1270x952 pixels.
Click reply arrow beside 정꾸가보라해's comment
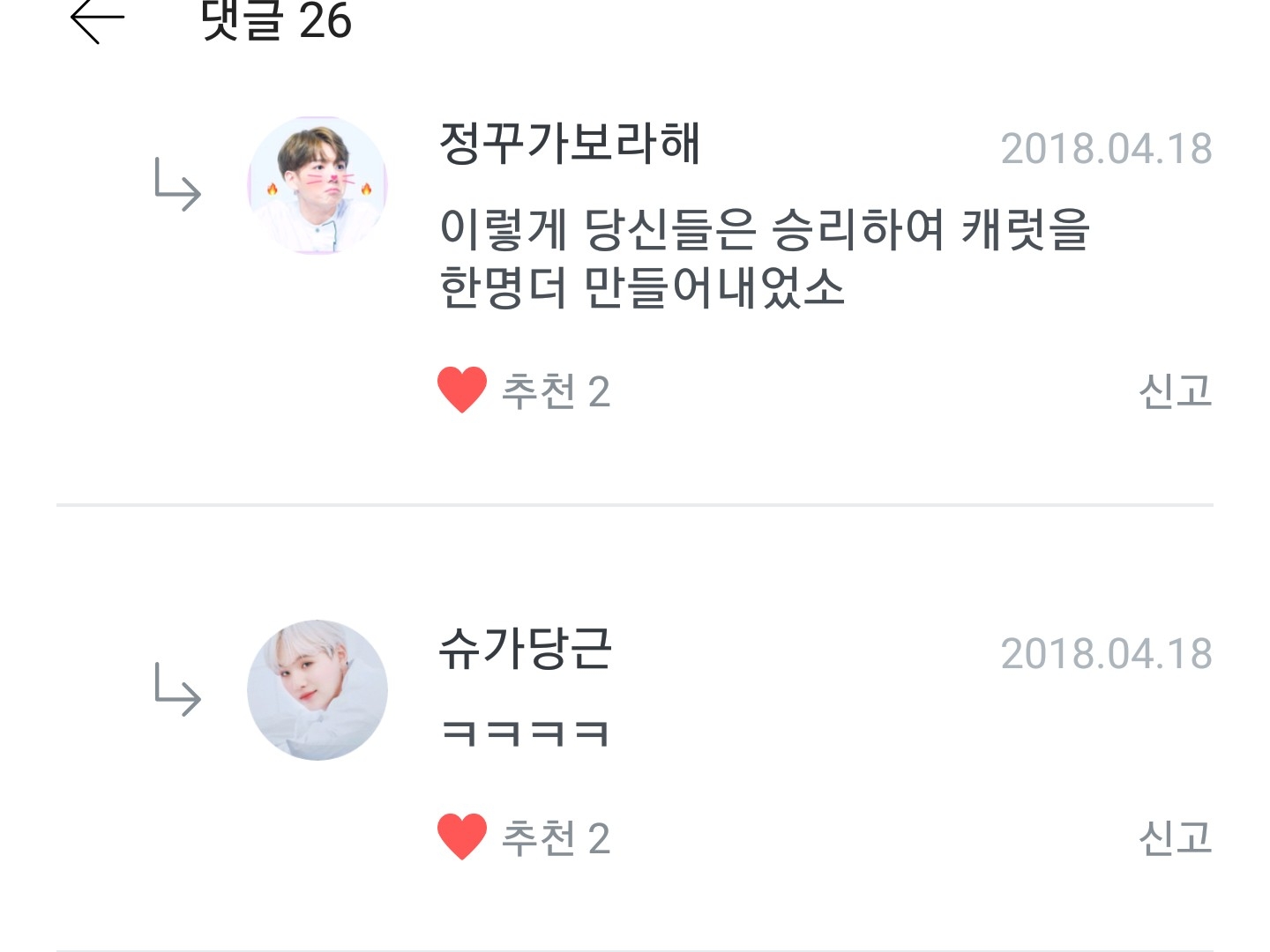pos(177,184)
